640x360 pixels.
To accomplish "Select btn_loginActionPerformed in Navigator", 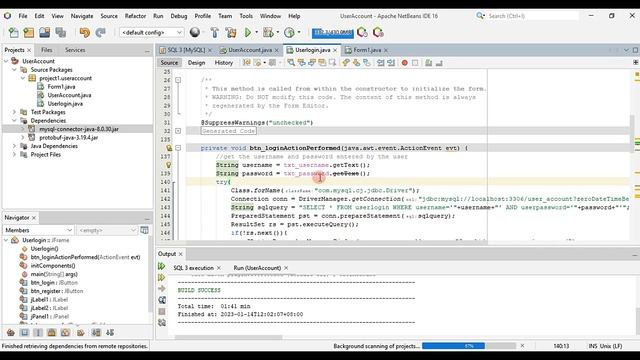I will (85, 257).
